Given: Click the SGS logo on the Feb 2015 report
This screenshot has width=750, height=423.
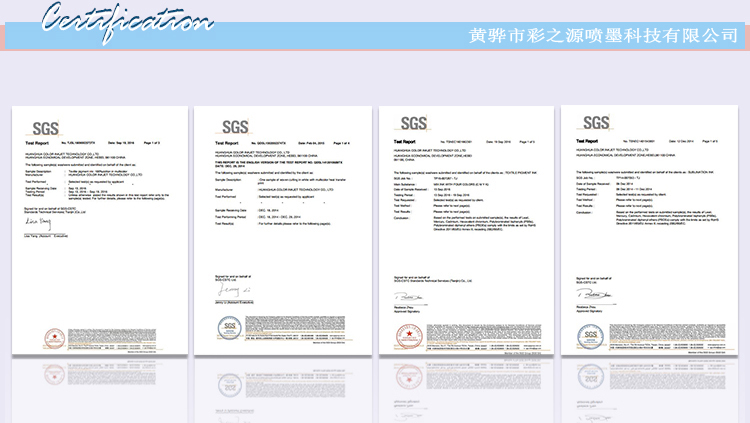Looking at the screenshot, I should 235,127.
